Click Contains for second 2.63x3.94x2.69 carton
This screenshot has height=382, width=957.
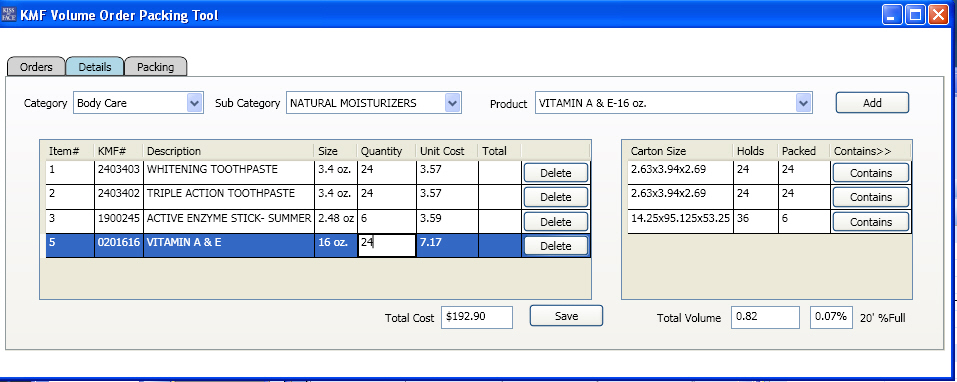pos(870,197)
